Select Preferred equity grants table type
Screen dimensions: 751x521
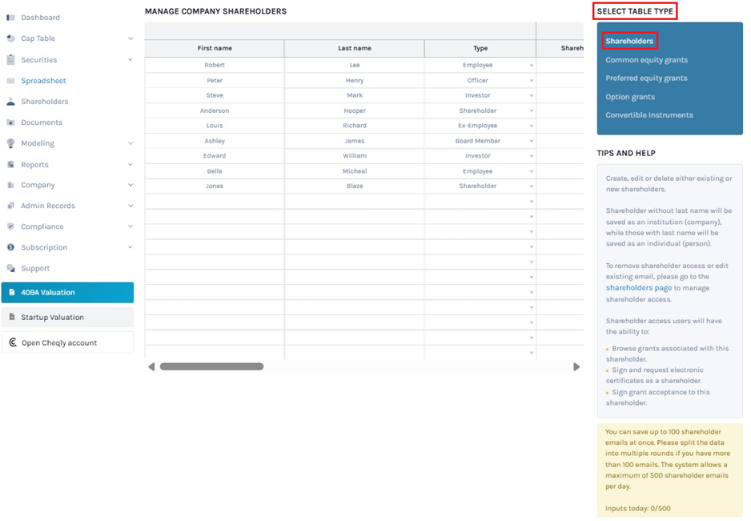click(646, 78)
